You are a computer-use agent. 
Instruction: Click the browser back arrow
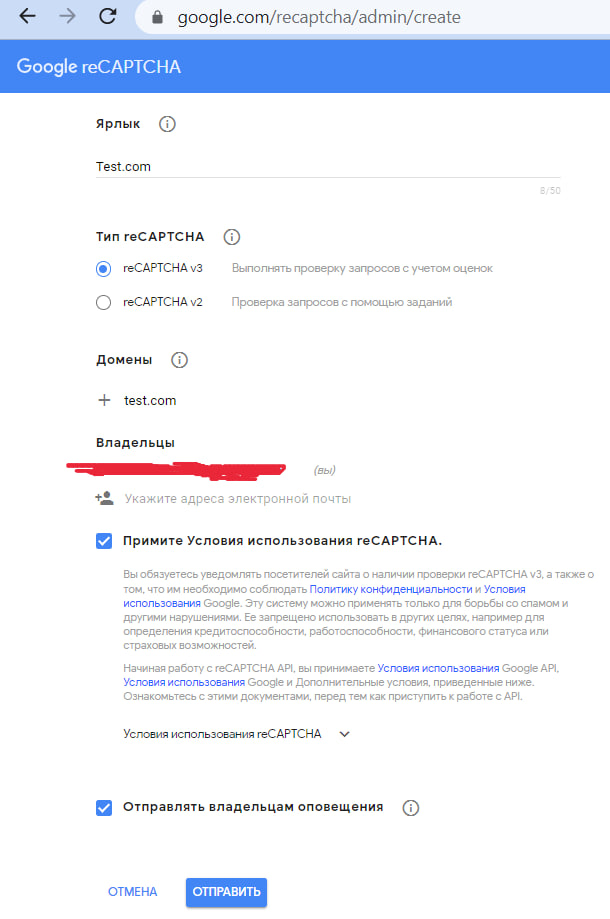click(28, 16)
